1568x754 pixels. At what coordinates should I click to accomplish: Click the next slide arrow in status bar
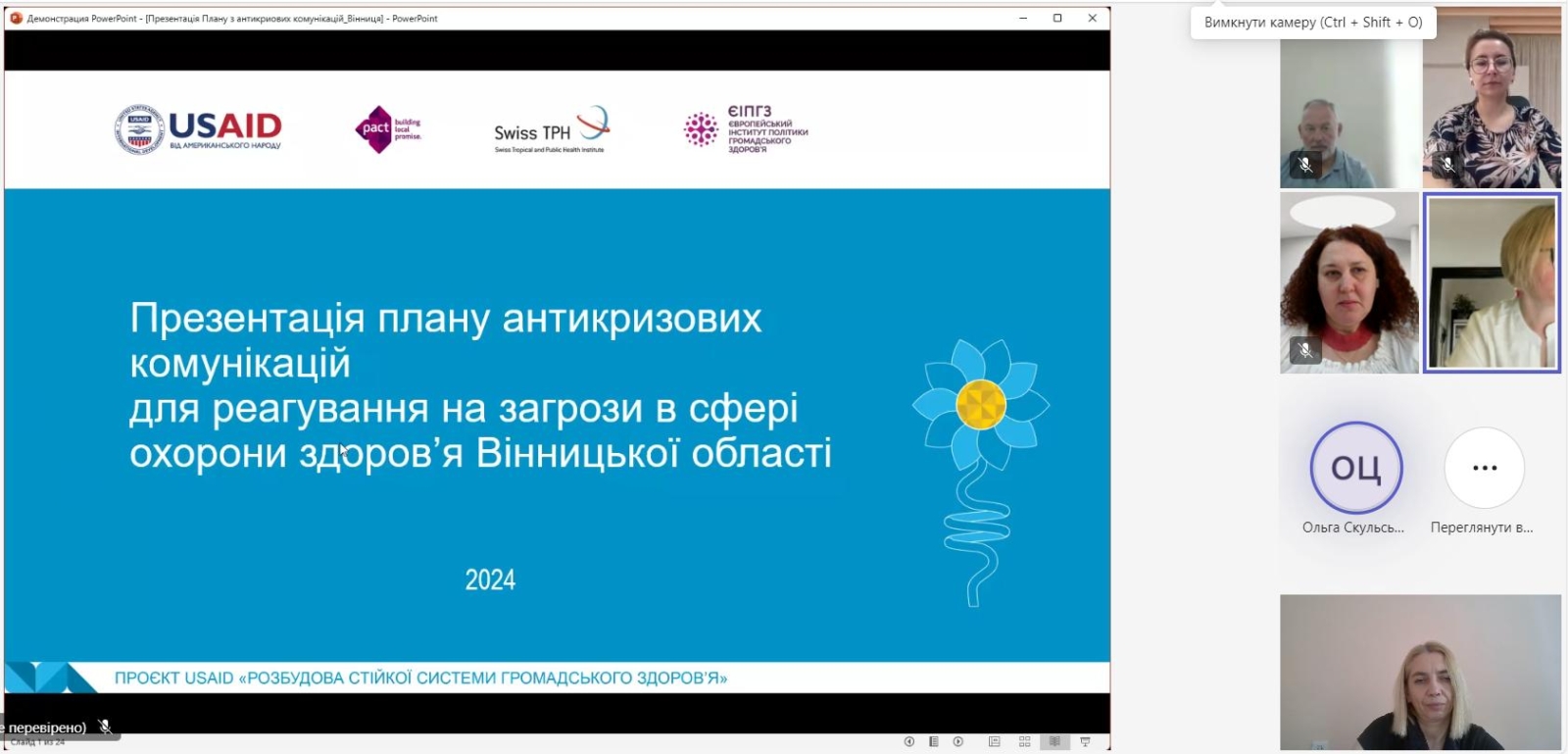(958, 742)
